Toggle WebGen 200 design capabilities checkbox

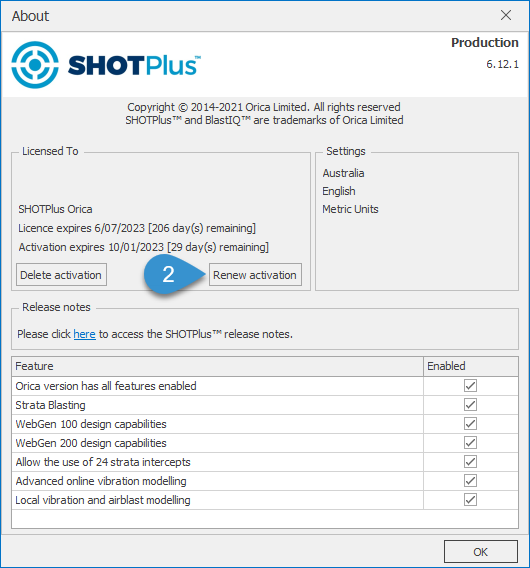click(x=470, y=443)
